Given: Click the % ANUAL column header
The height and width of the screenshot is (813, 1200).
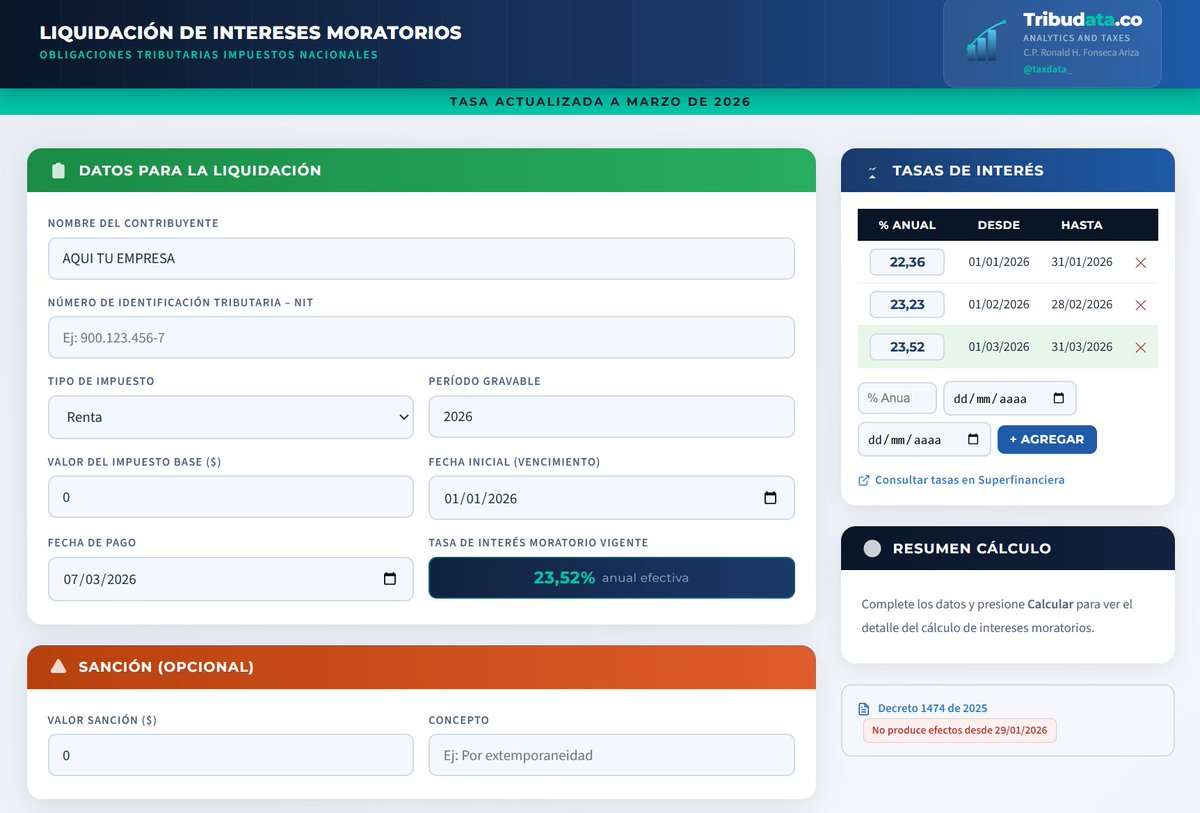Looking at the screenshot, I should 907,225.
